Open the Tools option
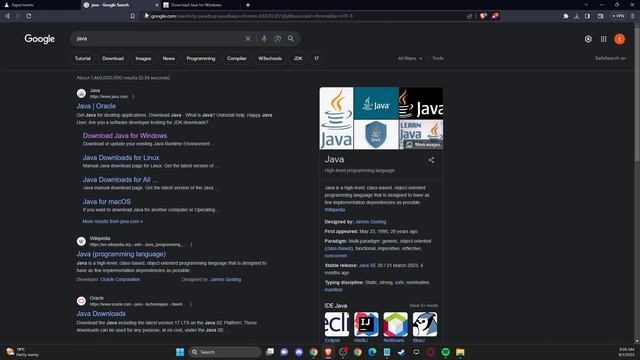Viewport: 640px width, 360px height. pos(438,58)
